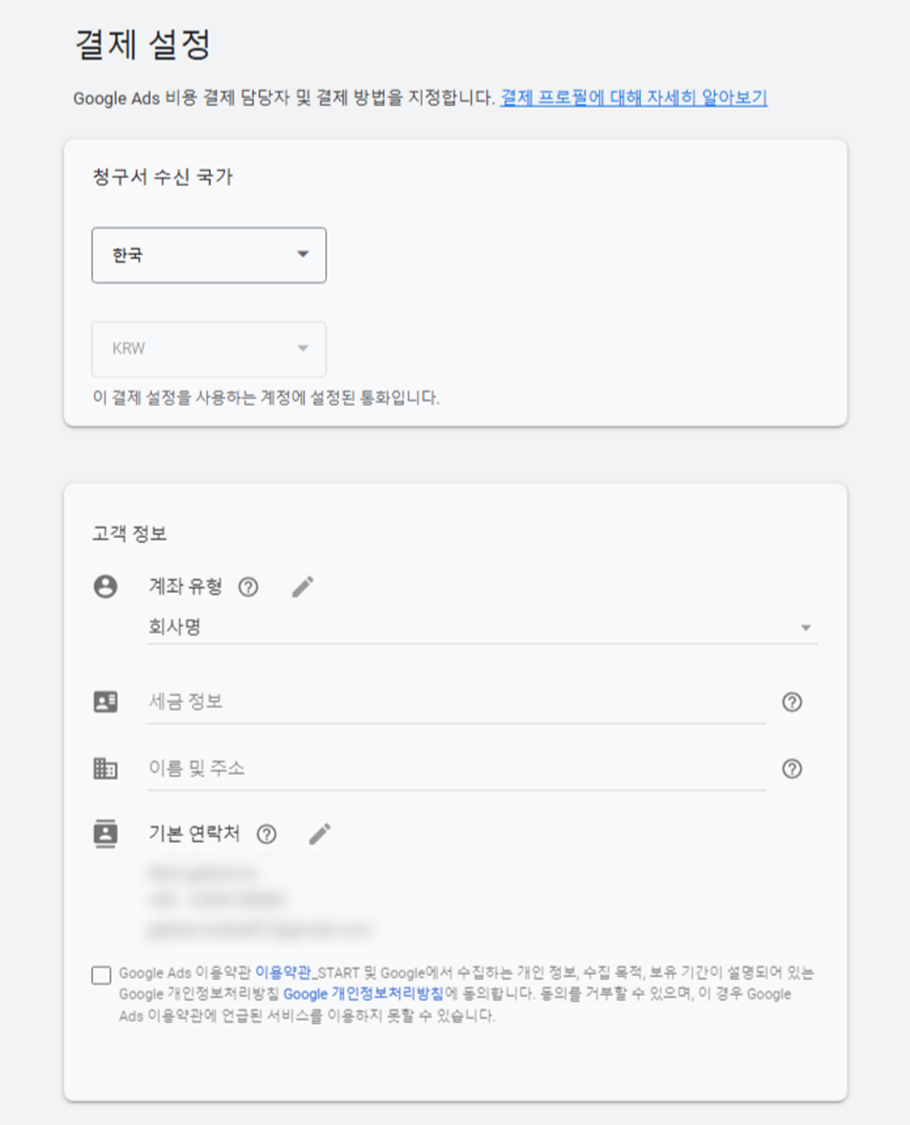Click the 계좌 유형 help question icon
This screenshot has height=1125, width=910.
(248, 587)
